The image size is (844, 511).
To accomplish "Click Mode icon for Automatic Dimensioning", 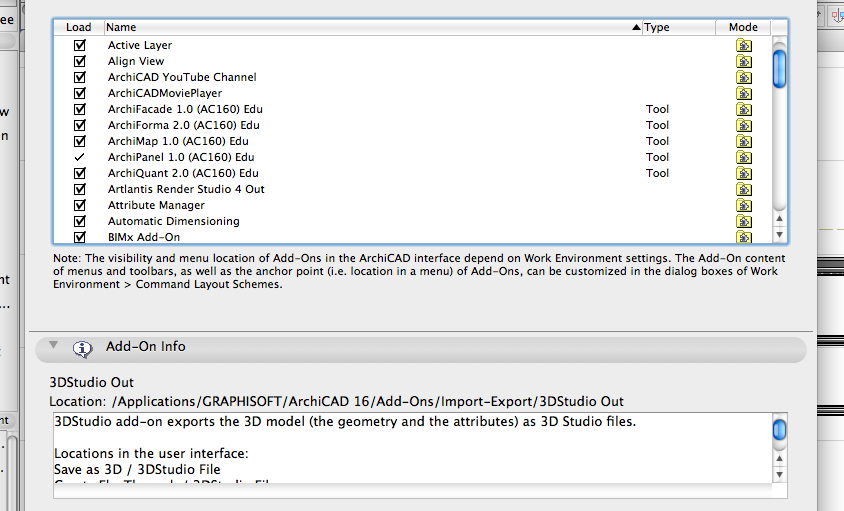I will point(744,221).
